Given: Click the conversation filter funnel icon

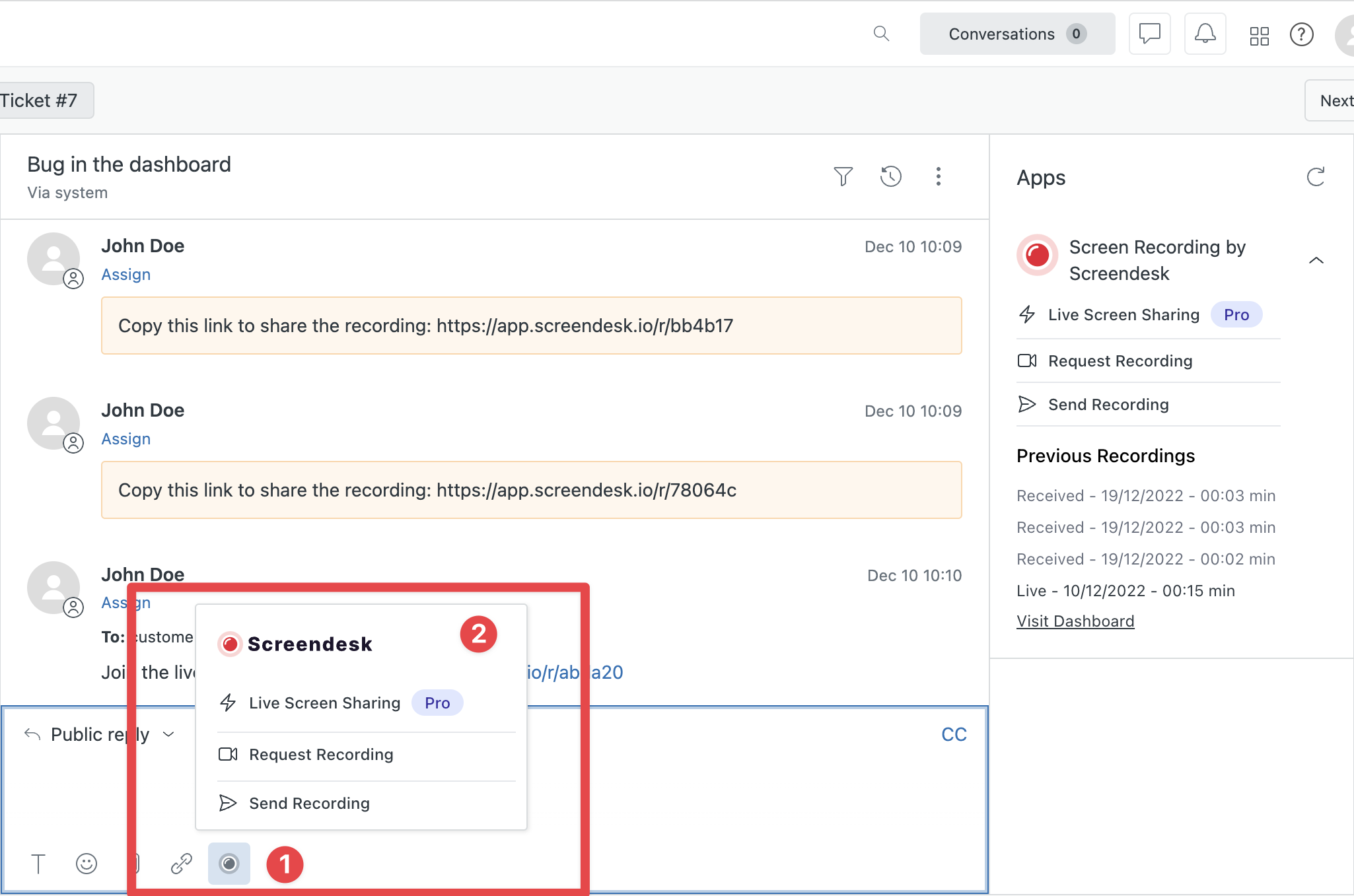Looking at the screenshot, I should coord(843,176).
